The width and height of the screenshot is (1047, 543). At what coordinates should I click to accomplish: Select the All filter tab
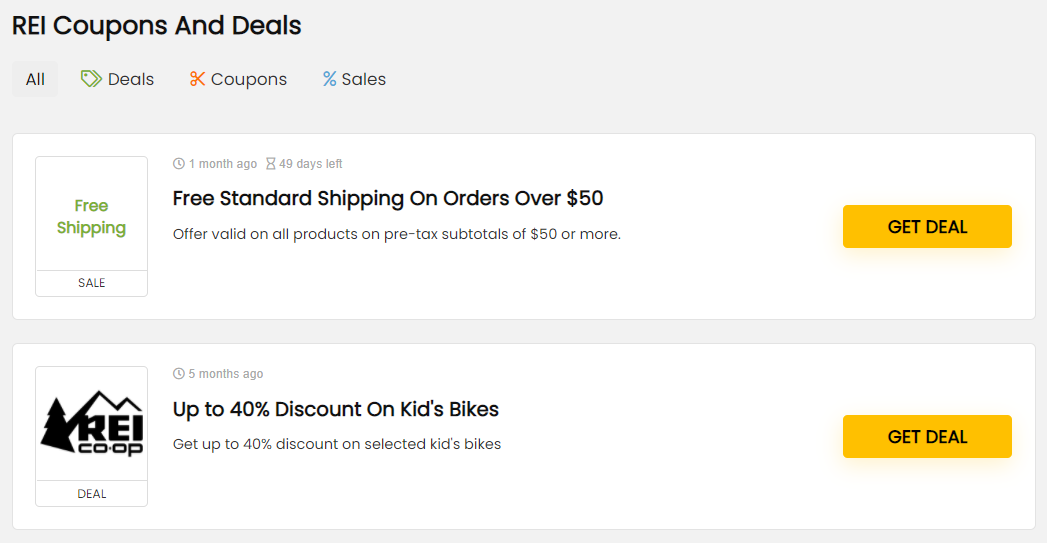[x=35, y=79]
